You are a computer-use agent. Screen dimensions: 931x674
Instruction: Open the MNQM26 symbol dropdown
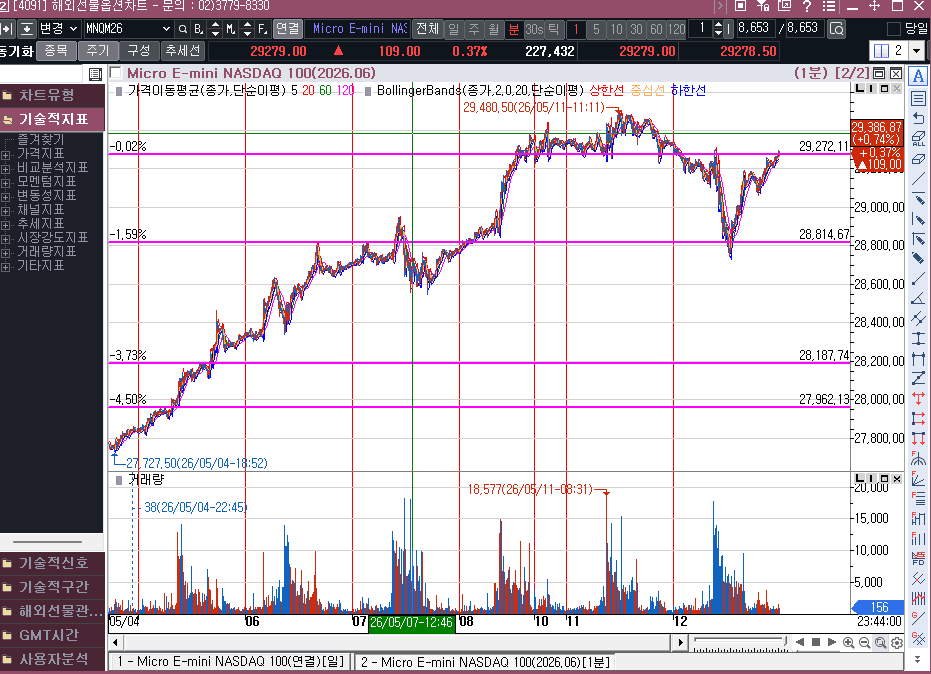coord(166,29)
